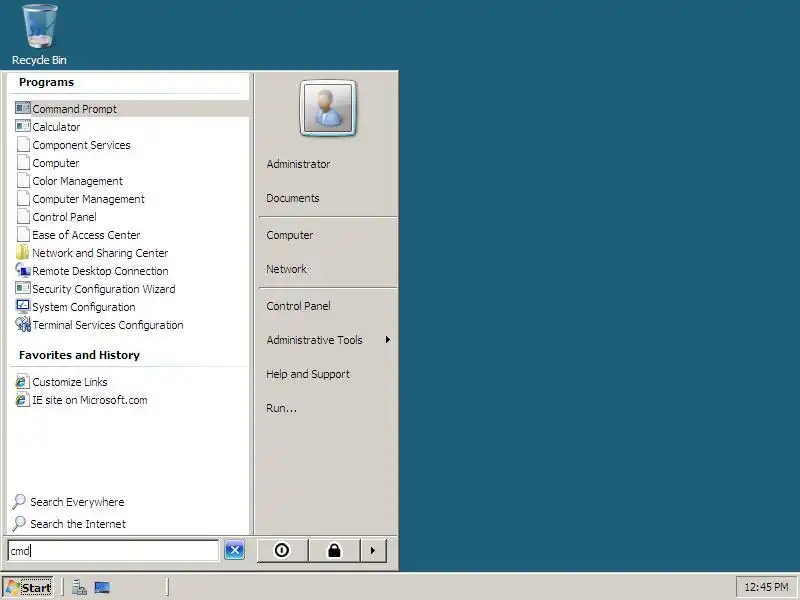The width and height of the screenshot is (800, 600).
Task: Click the Customize Links Internet Explorer icon
Action: [22, 382]
